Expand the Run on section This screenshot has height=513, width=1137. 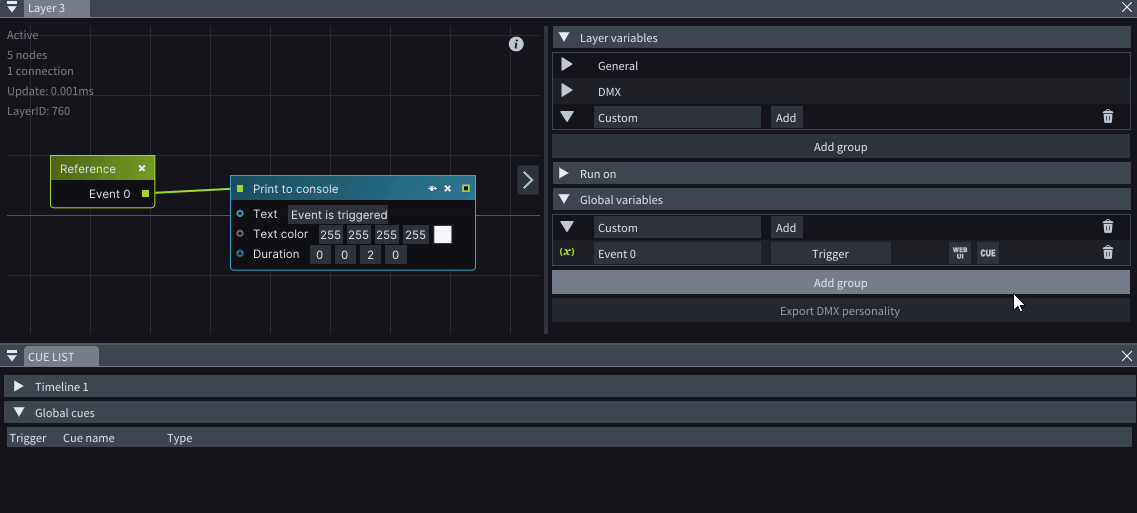pos(564,173)
